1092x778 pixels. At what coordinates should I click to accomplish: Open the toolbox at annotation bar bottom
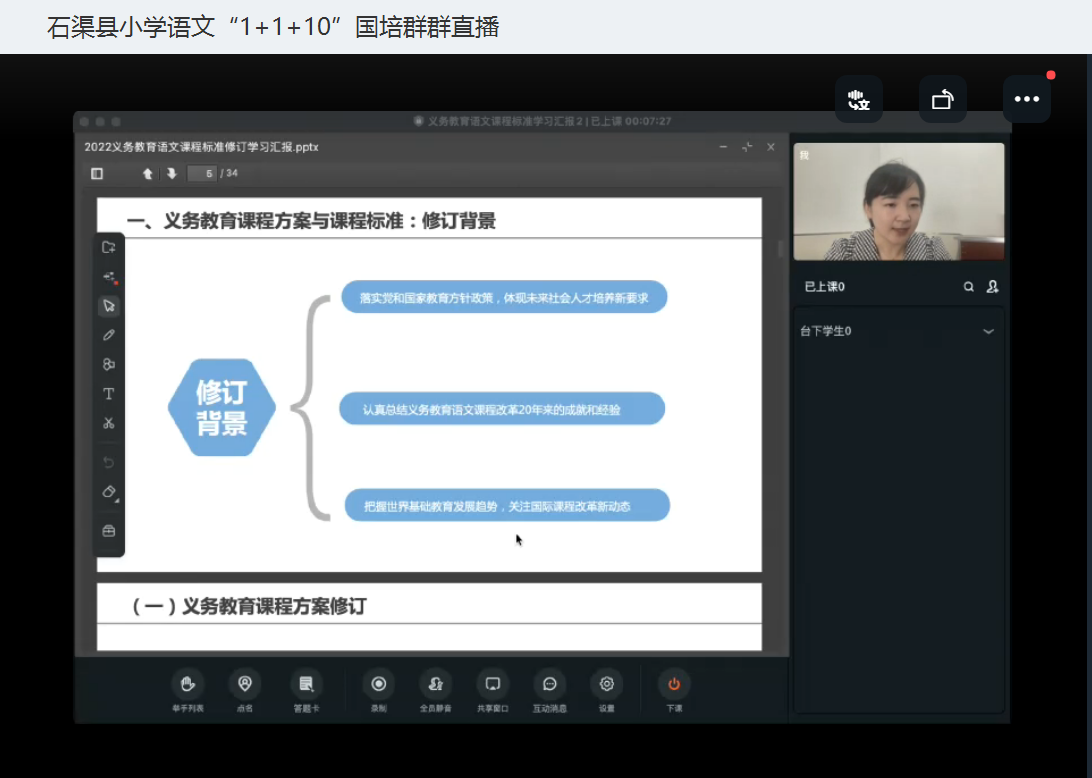point(109,531)
